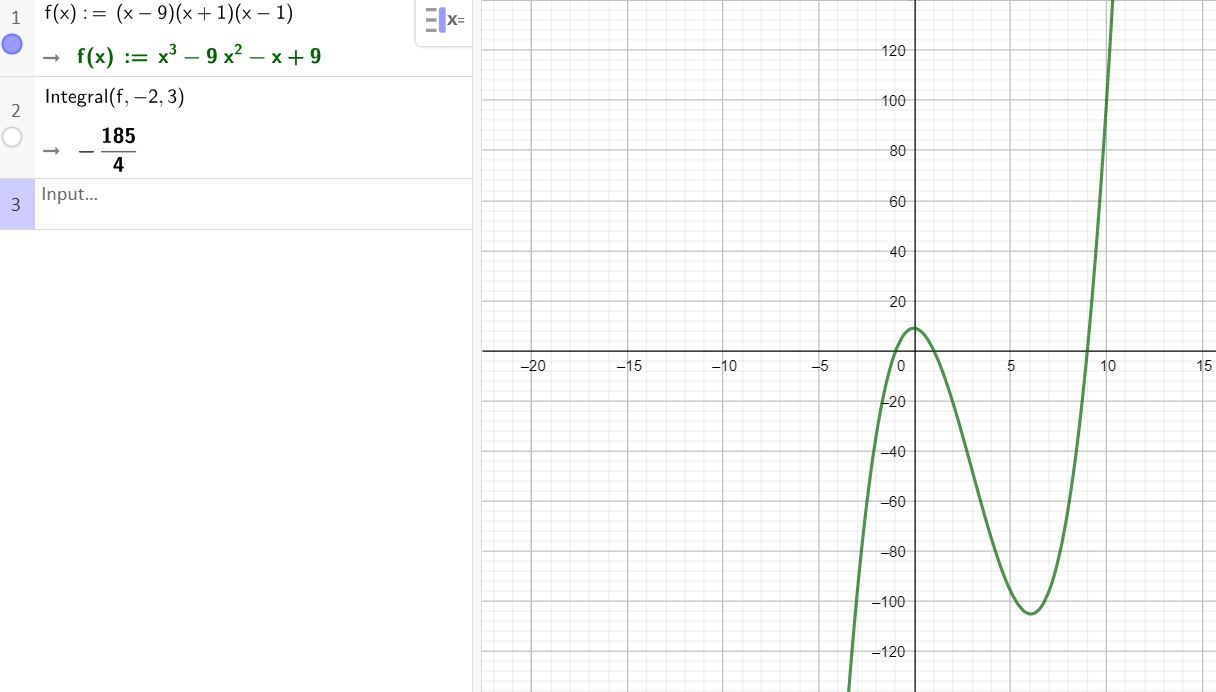Click the green cubic curve at its local minimum

[x=1031, y=613]
